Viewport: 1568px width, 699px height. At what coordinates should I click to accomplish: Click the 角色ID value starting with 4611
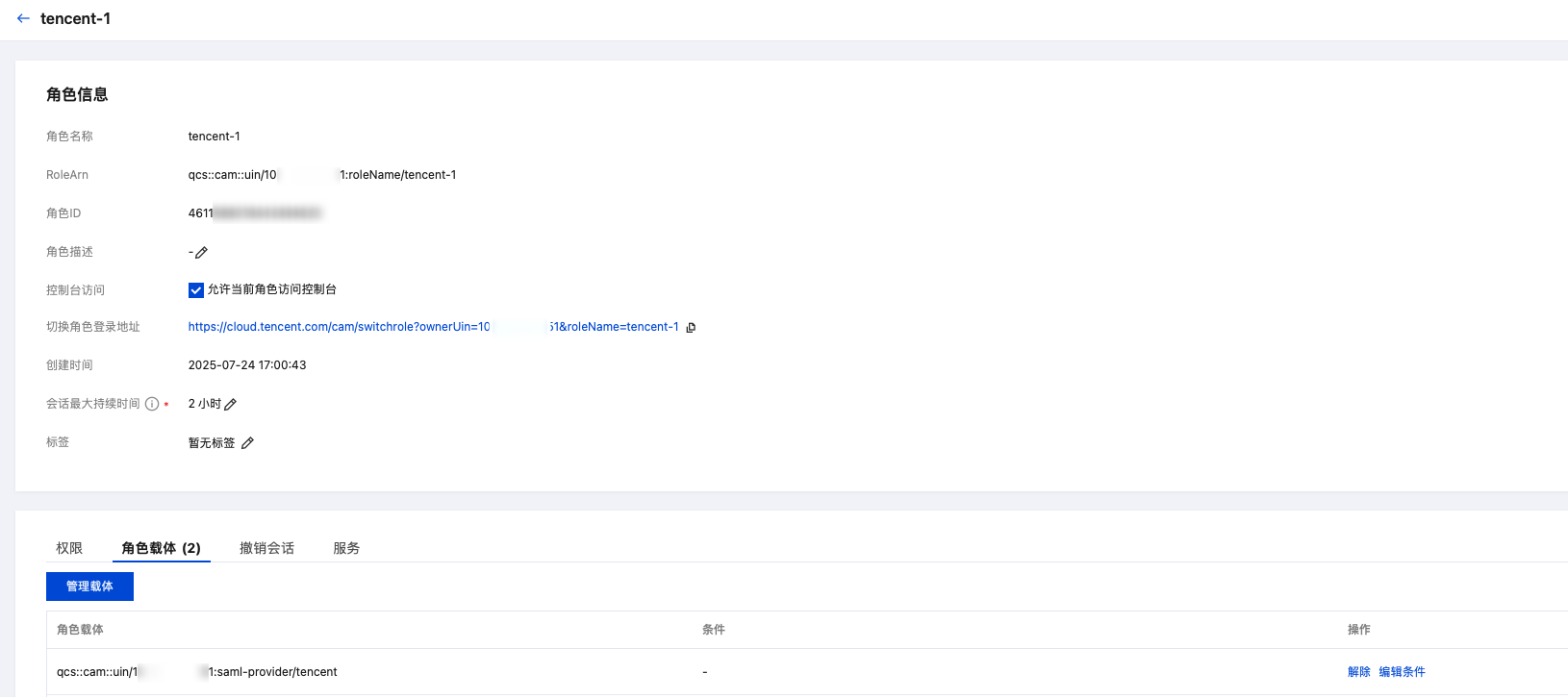[x=255, y=213]
